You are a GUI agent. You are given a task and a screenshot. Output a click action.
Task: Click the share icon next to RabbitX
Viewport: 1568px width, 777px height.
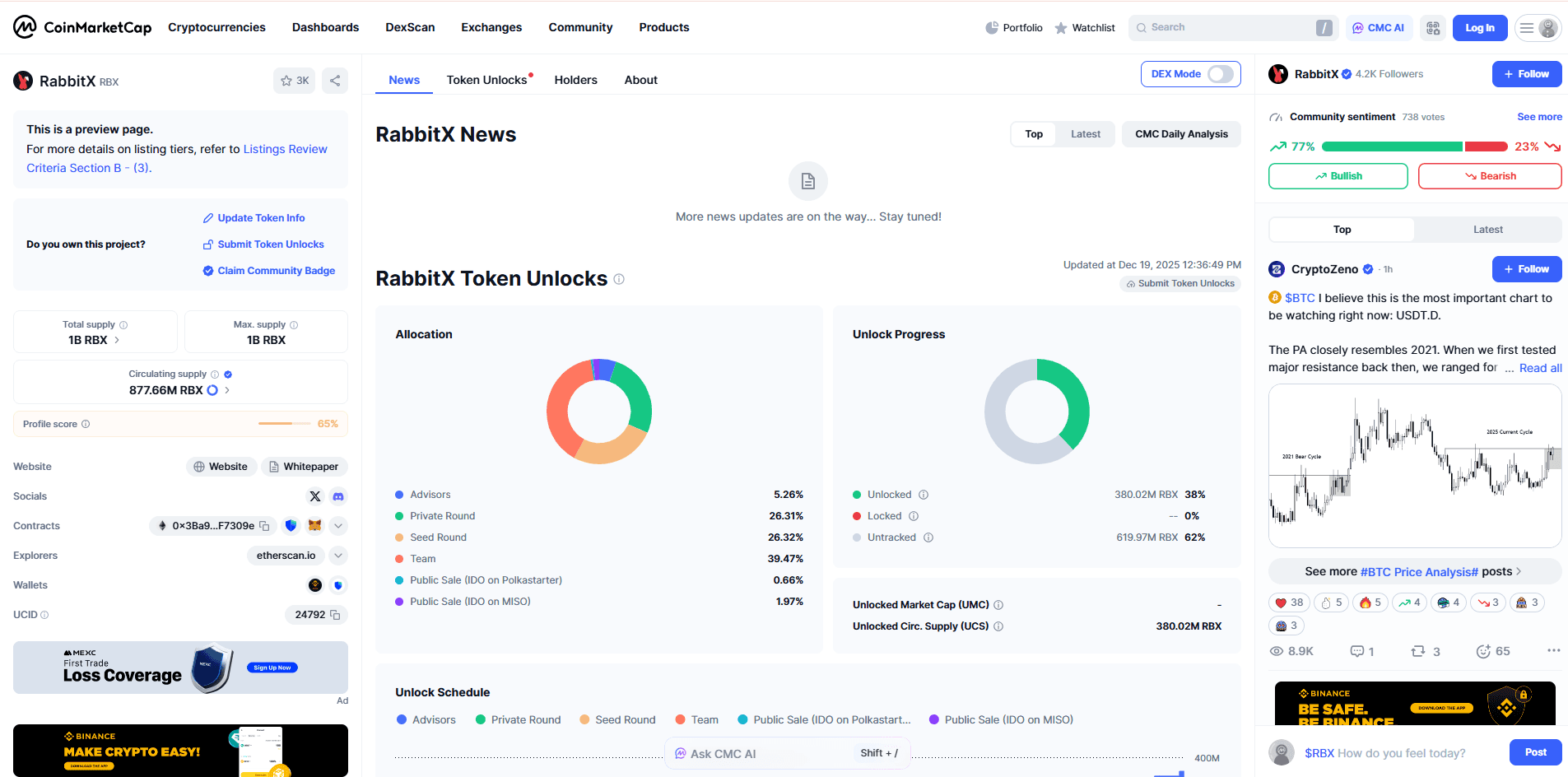click(x=335, y=81)
